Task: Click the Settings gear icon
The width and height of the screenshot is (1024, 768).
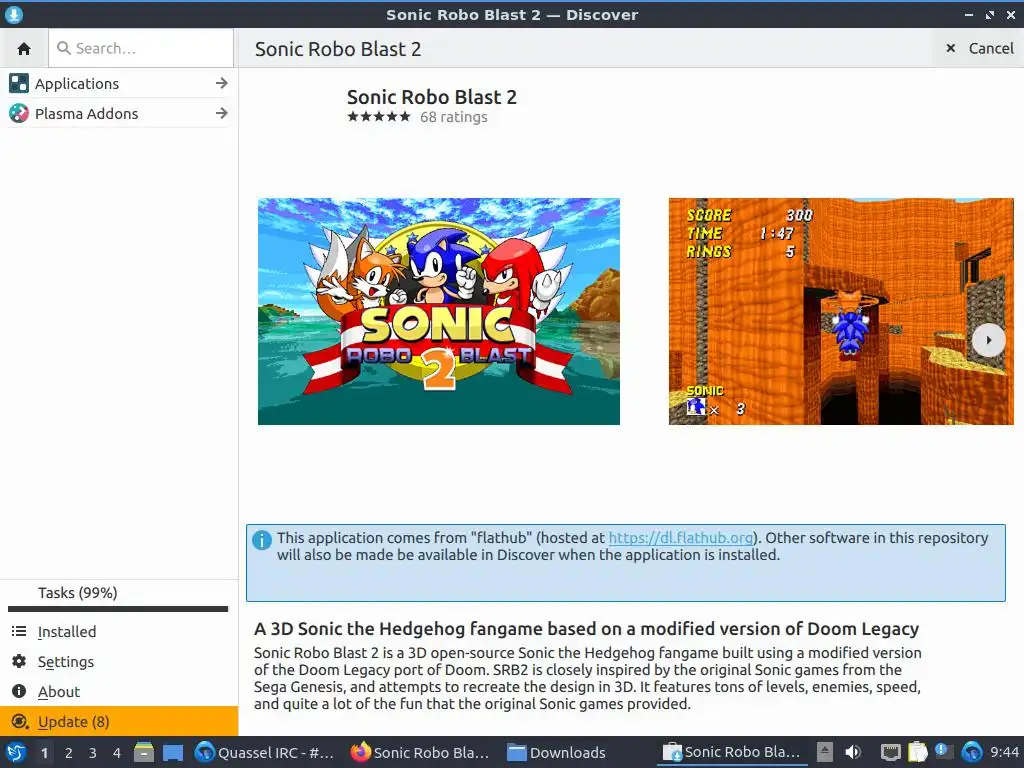Action: pos(19,661)
